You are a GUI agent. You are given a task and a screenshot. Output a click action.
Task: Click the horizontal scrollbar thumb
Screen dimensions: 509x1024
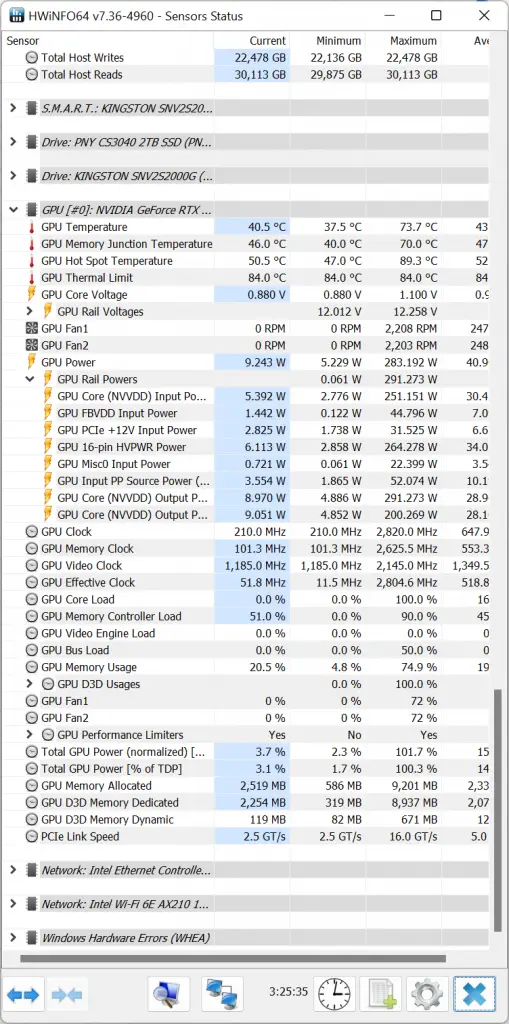[232, 959]
